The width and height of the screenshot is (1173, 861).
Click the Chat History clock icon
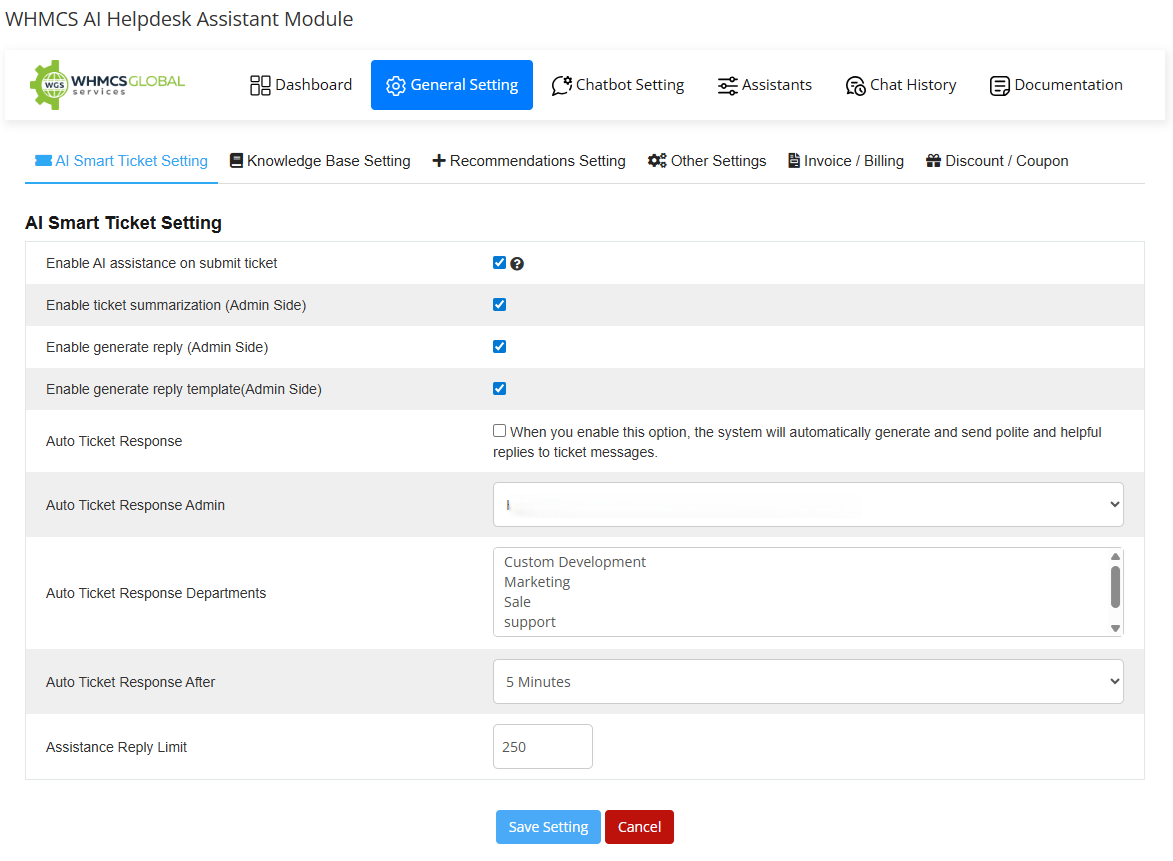(855, 86)
